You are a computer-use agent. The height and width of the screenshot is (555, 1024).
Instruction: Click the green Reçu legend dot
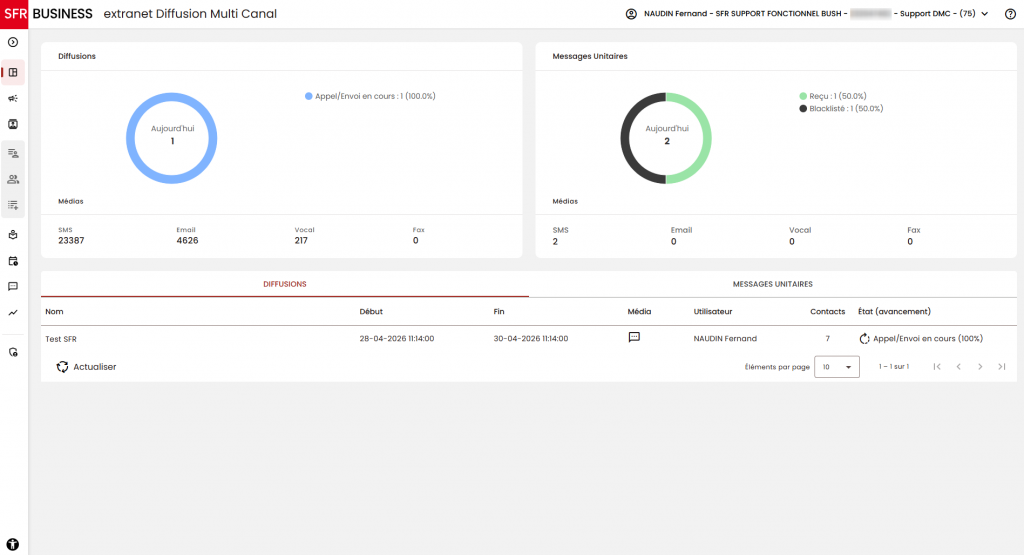pos(803,96)
